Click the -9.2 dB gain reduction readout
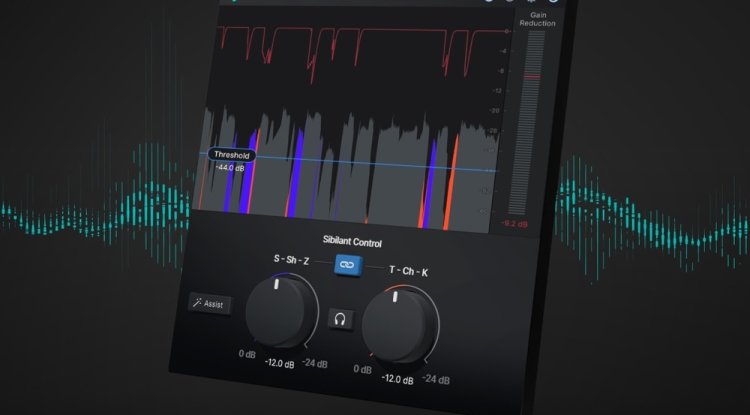The width and height of the screenshot is (750, 415). click(x=515, y=223)
